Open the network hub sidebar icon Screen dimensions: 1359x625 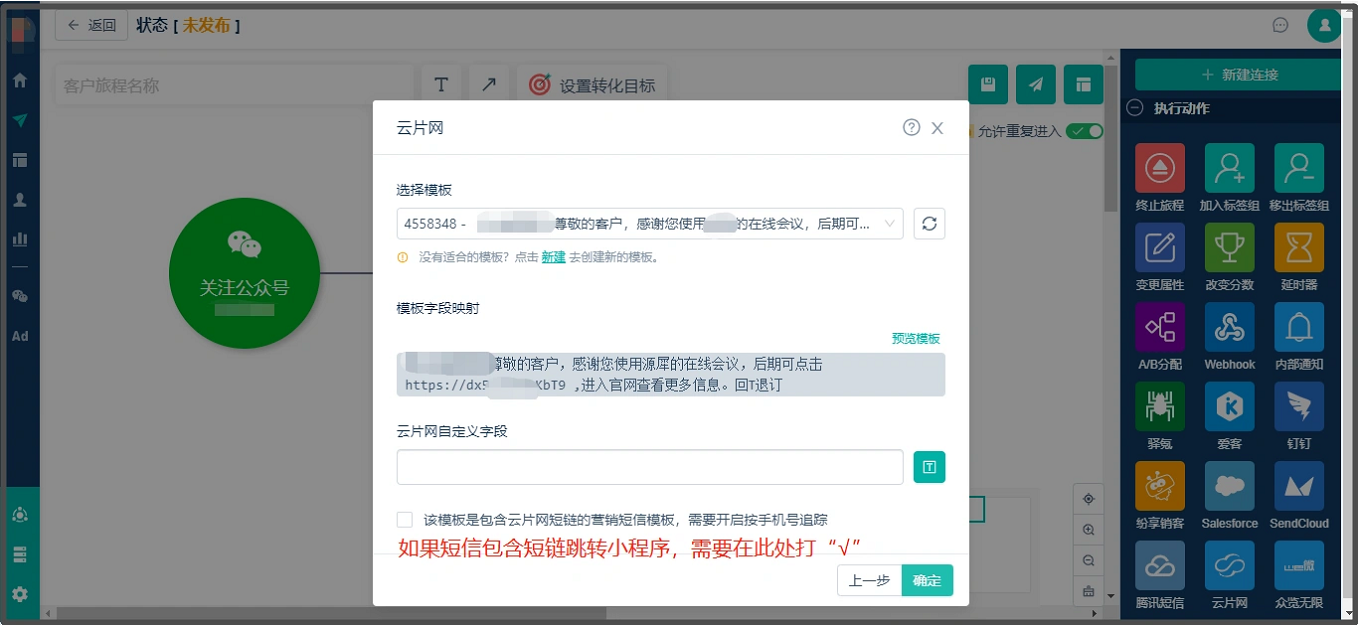pos(19,515)
